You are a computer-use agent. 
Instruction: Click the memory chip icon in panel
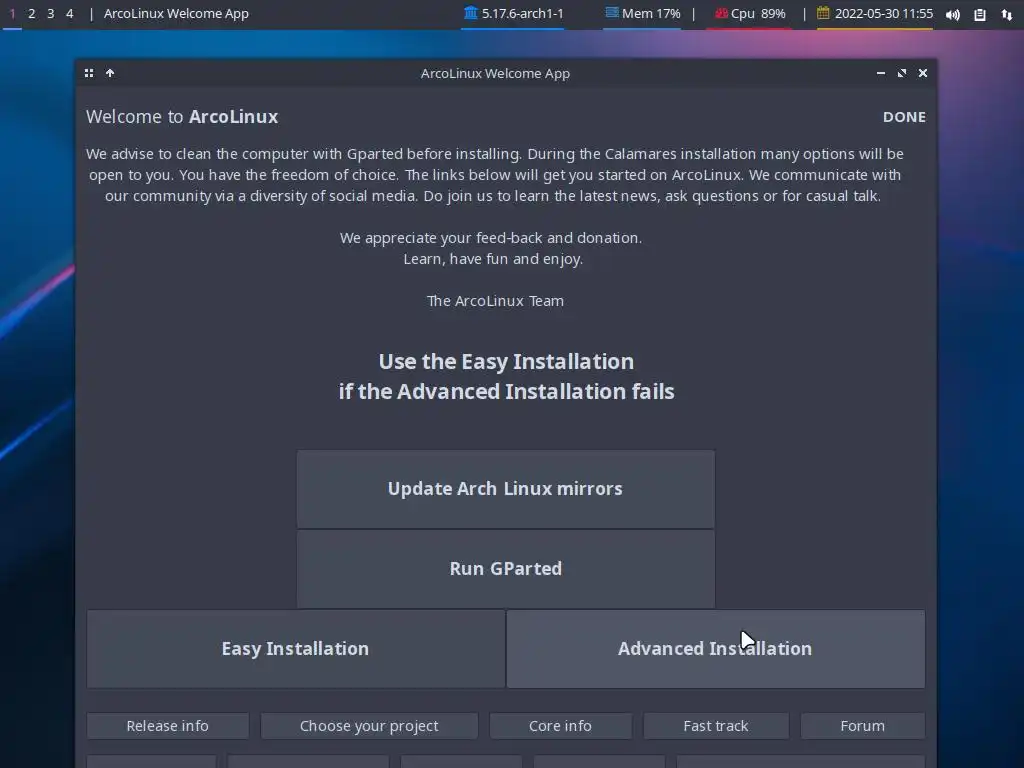pos(611,13)
